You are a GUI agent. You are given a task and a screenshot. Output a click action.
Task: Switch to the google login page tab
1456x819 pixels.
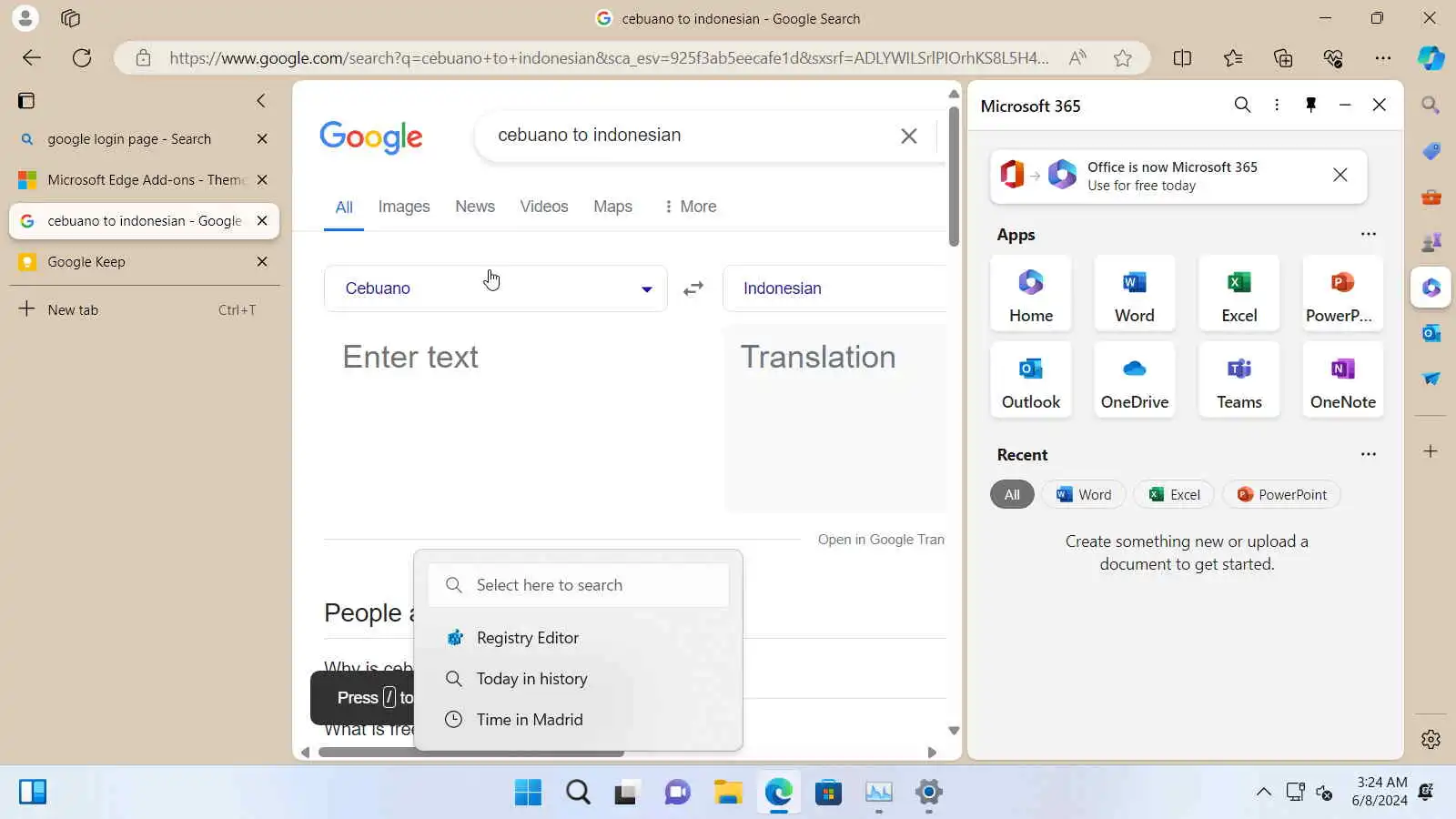click(x=145, y=139)
